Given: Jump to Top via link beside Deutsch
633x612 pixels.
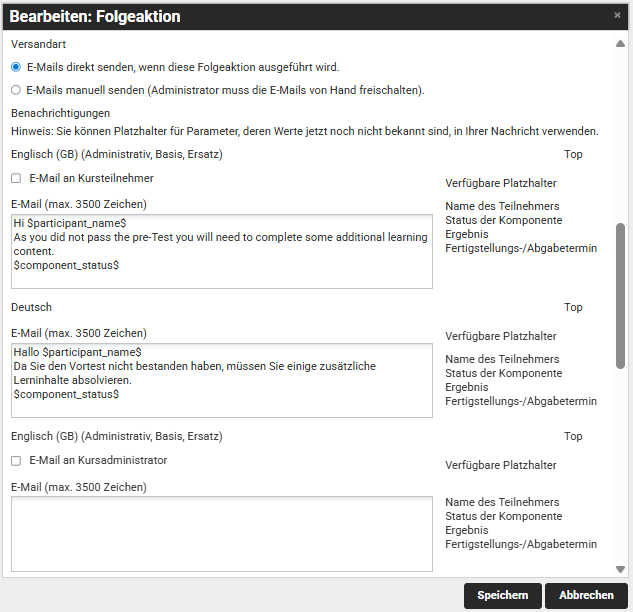Looking at the screenshot, I should pyautogui.click(x=573, y=308).
